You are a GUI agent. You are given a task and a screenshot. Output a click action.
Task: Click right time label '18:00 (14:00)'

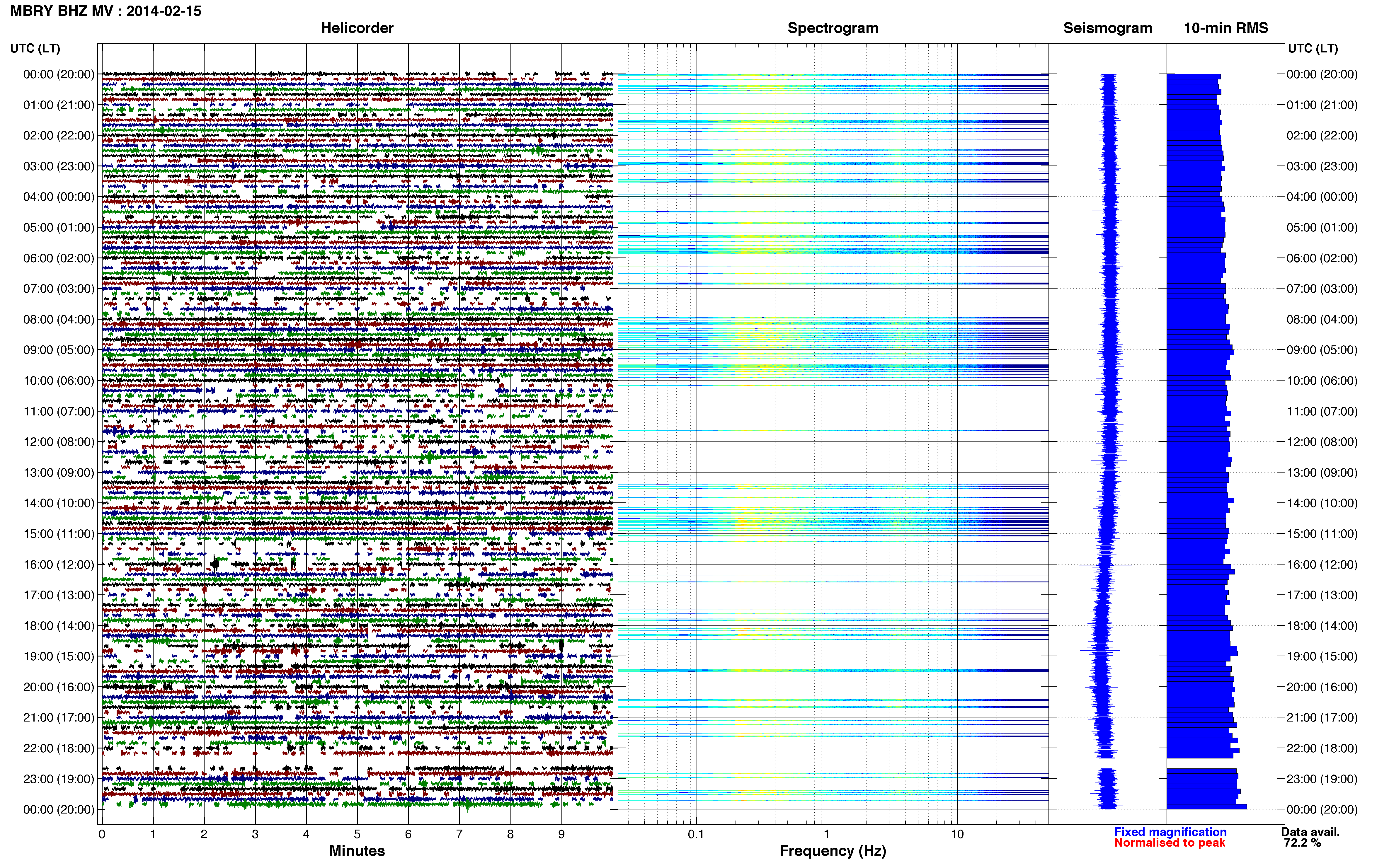point(1322,626)
